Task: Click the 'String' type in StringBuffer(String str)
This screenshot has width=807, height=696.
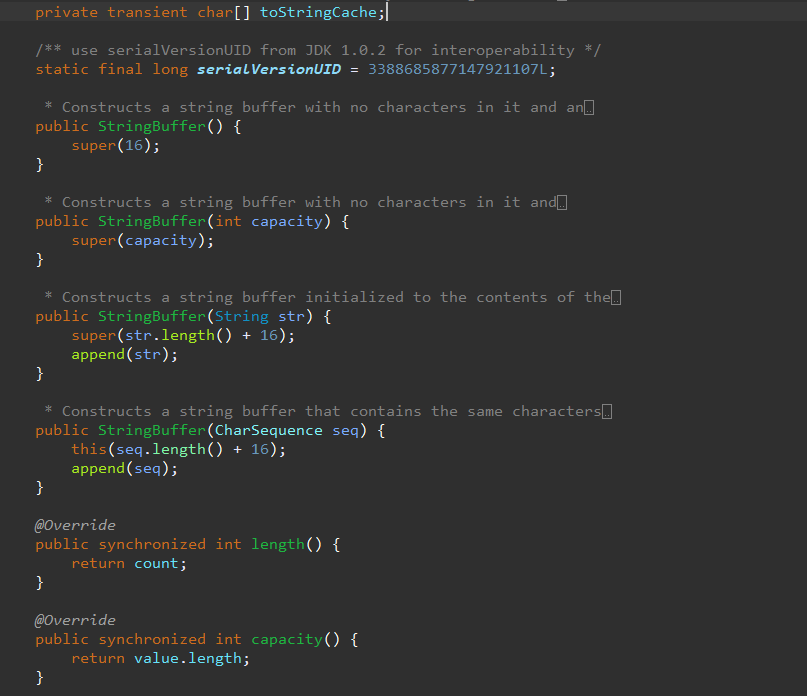Action: (241, 317)
